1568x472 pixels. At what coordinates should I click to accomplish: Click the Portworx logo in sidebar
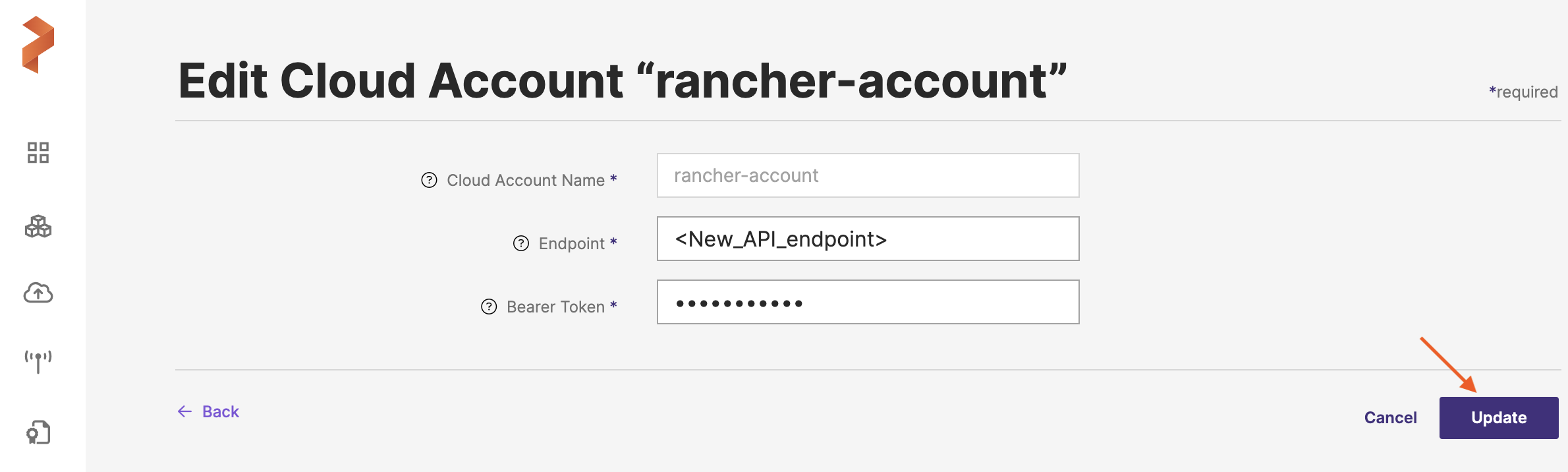[x=38, y=45]
